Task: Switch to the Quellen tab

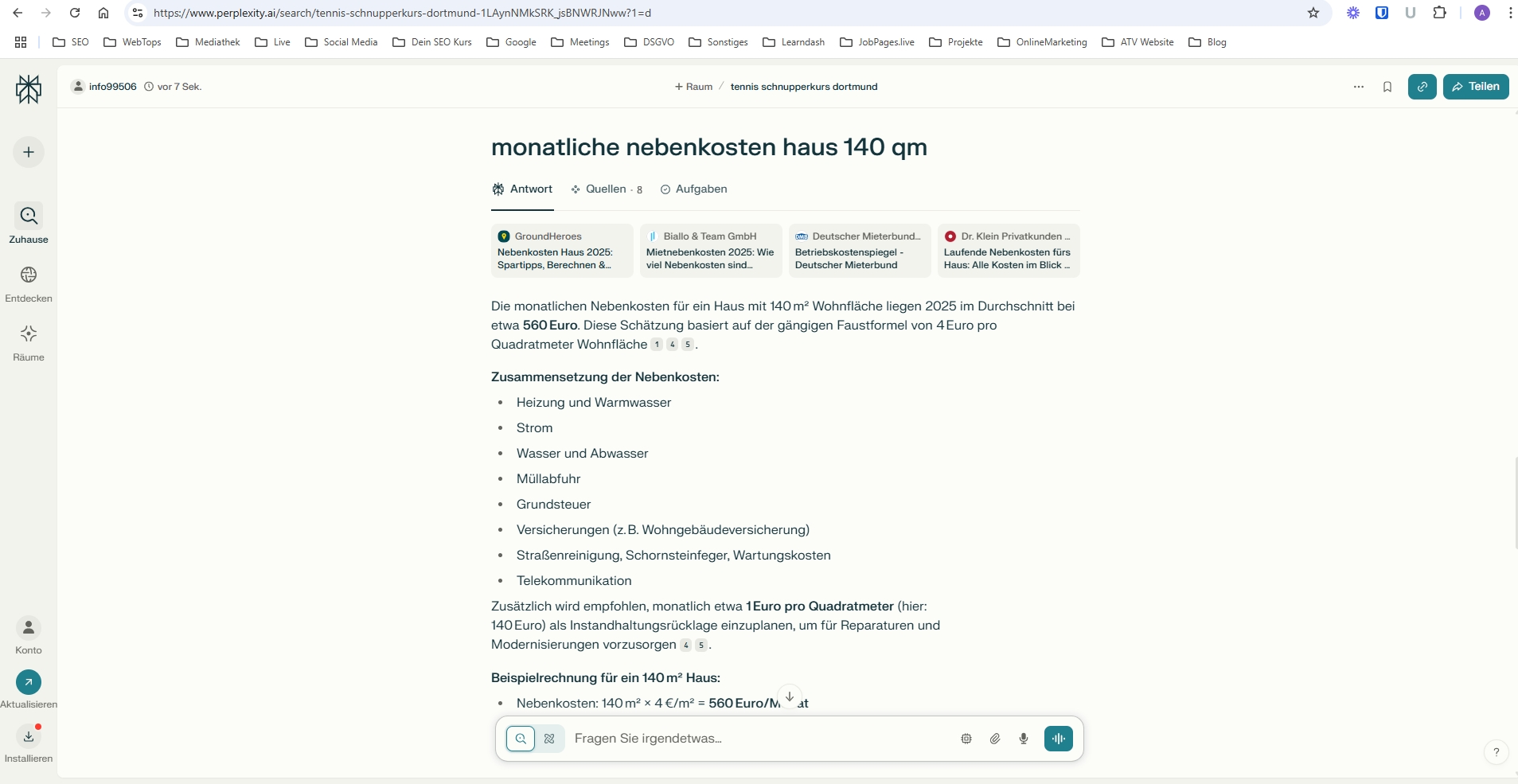Action: [606, 189]
